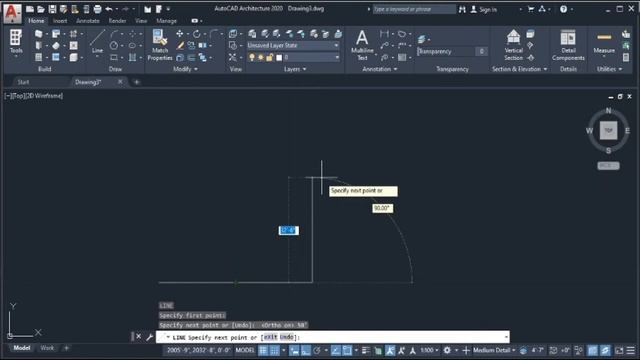Select the Arc tool in Draw panel
Viewport: 640px width, 360px height.
click(x=115, y=34)
